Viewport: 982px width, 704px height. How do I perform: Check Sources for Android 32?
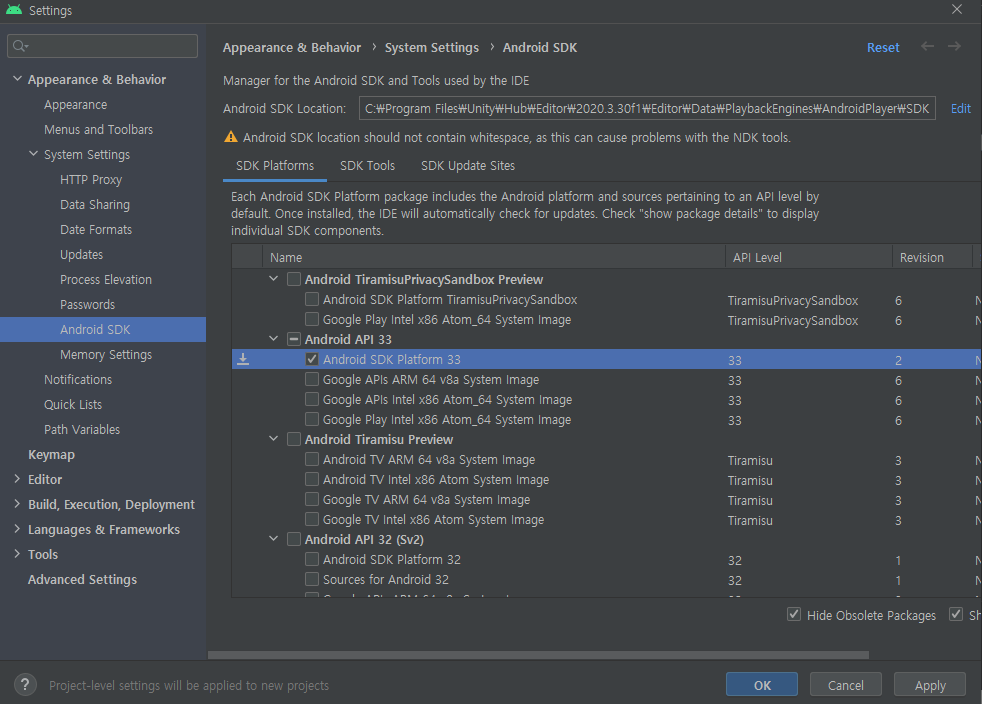[312, 579]
